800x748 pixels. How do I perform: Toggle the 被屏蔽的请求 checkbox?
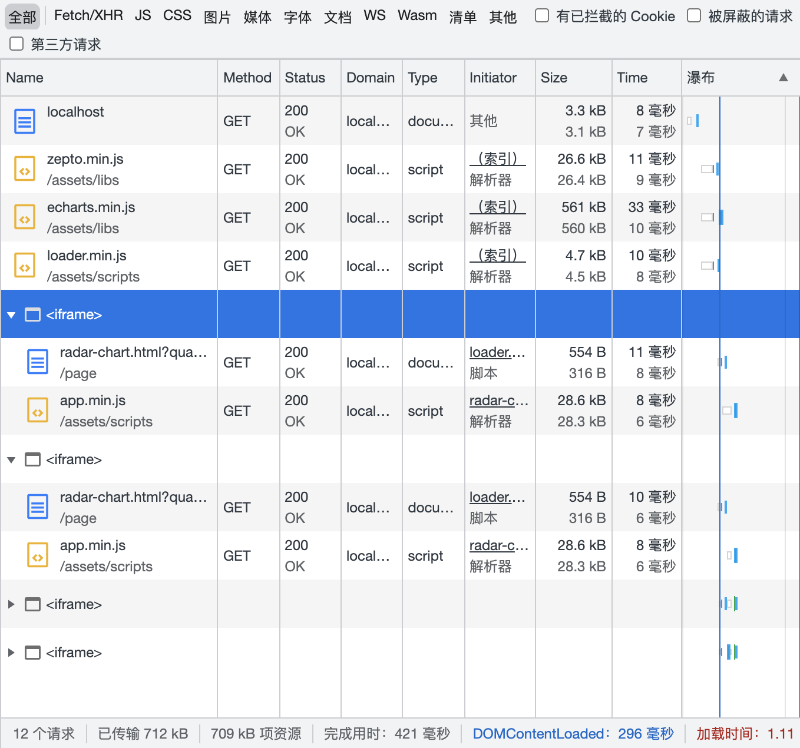click(694, 16)
